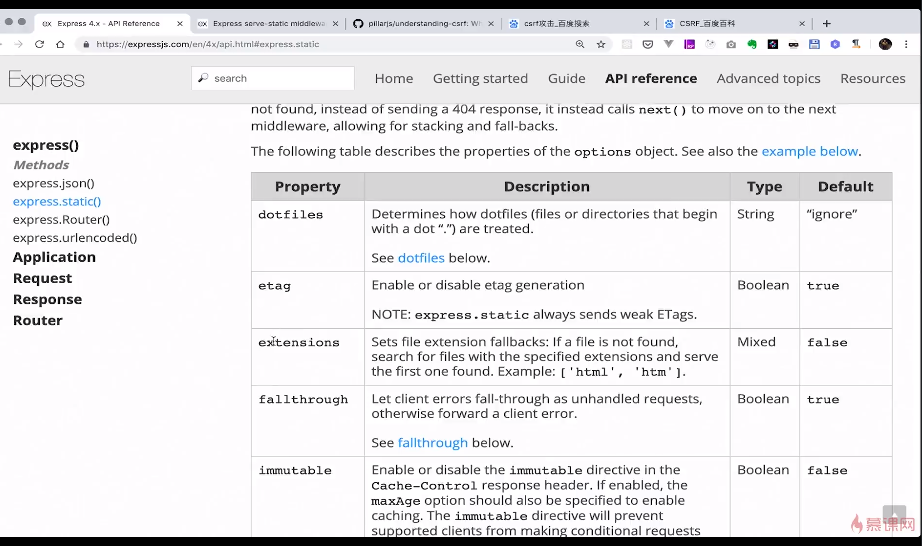Open the incognito mask extension
922x546 pixels.
click(x=793, y=44)
